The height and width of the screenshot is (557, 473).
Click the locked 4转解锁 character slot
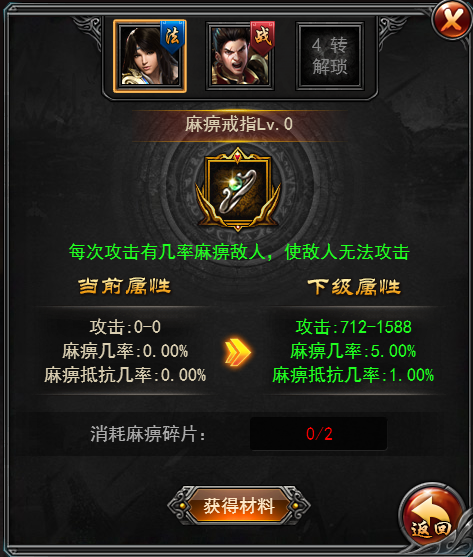(x=330, y=56)
